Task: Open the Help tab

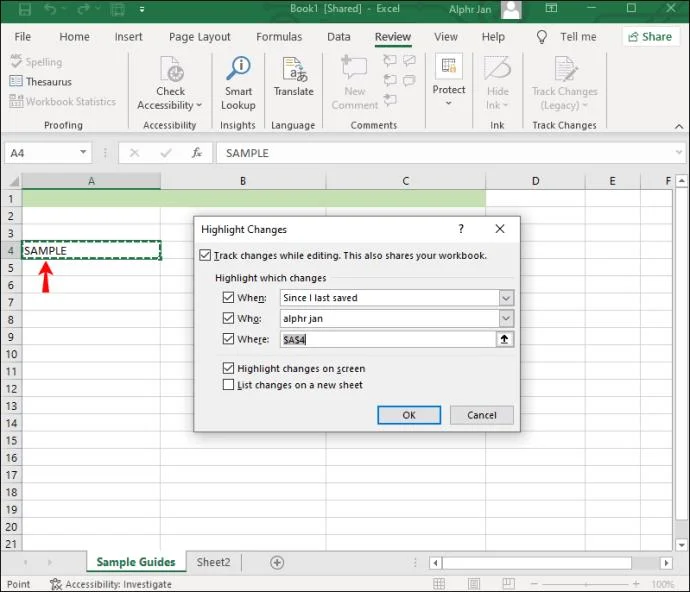Action: tap(493, 37)
